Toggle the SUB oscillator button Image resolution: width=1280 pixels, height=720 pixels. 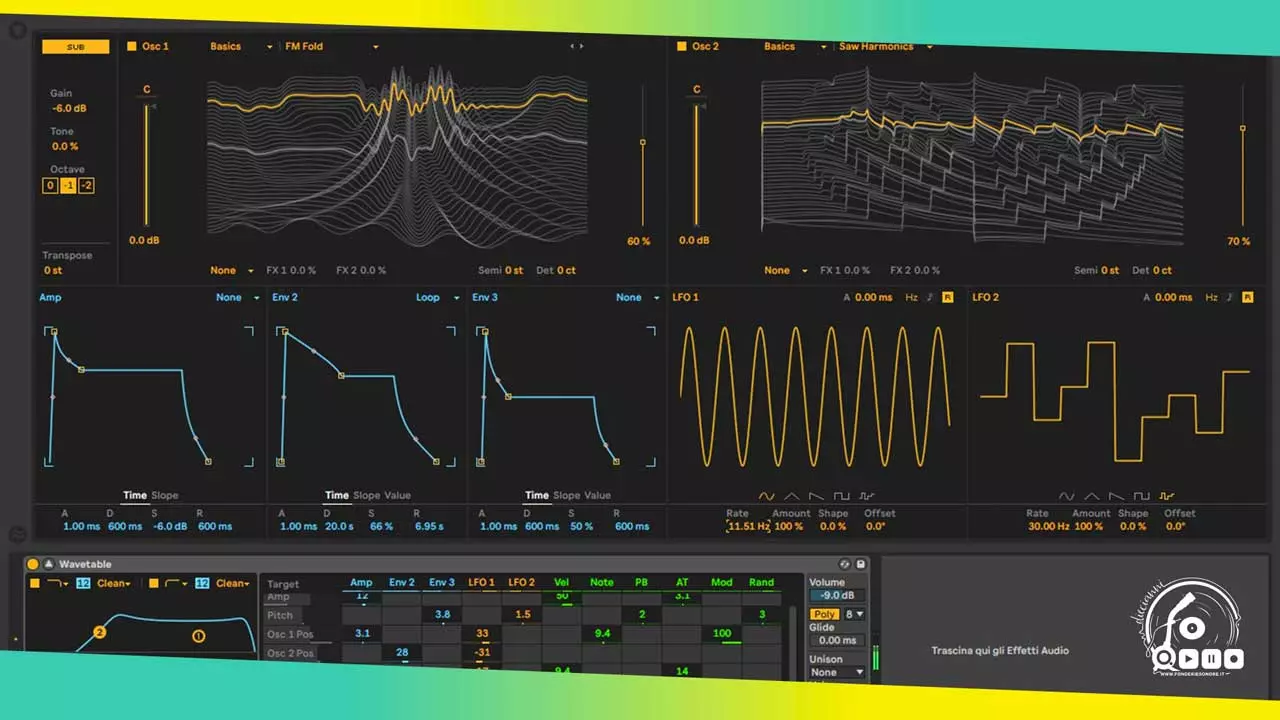76,47
